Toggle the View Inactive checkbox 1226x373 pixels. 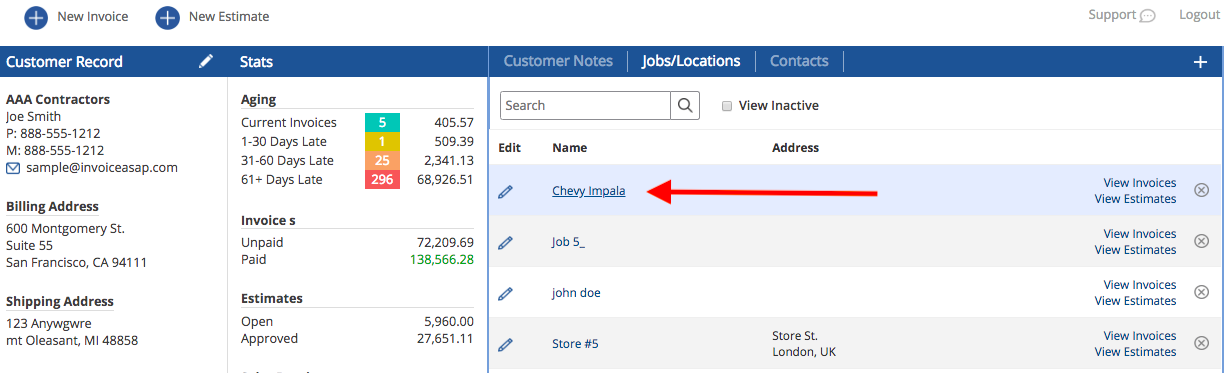pos(727,105)
